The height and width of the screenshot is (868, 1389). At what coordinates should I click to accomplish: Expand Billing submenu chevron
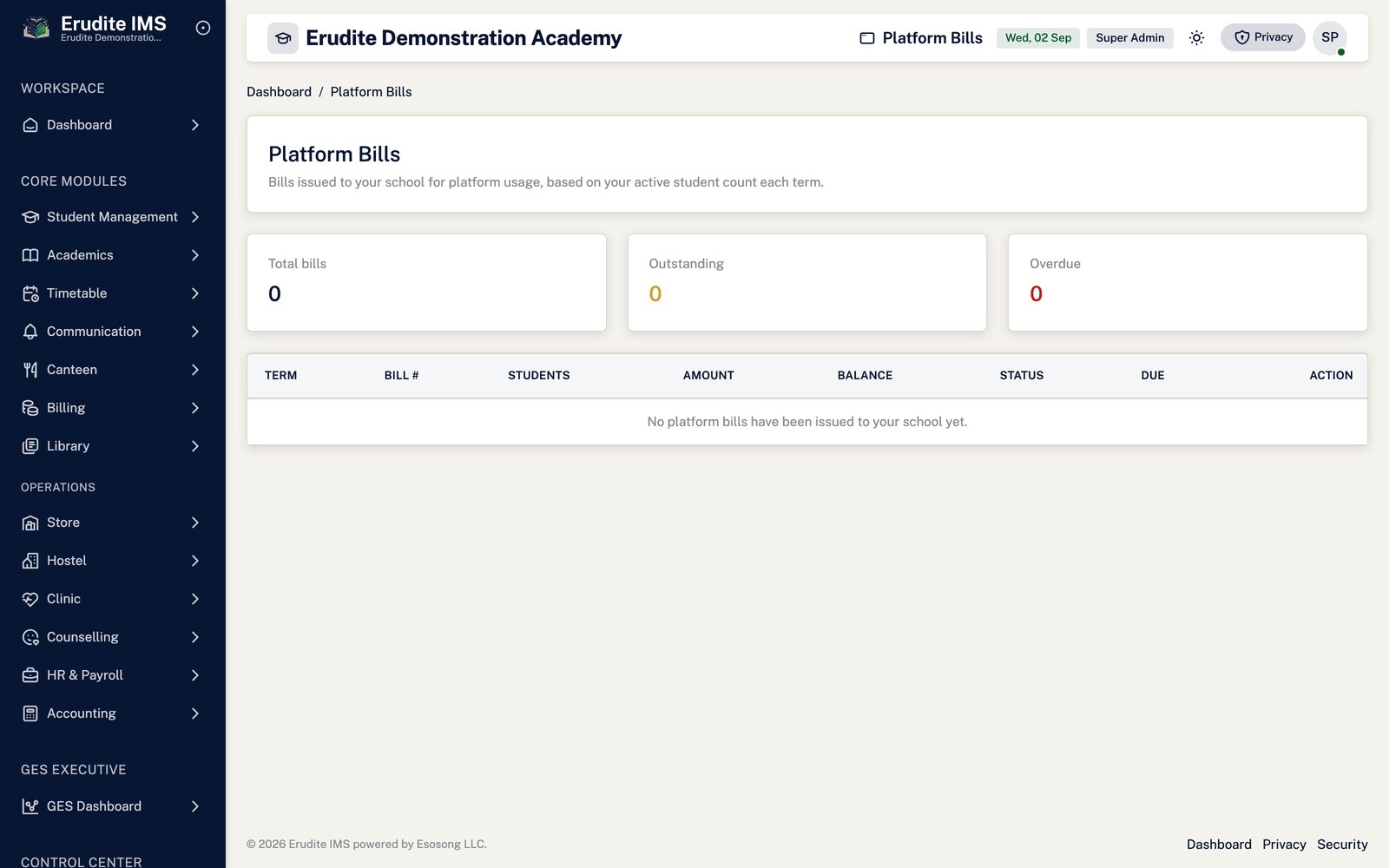[195, 408]
